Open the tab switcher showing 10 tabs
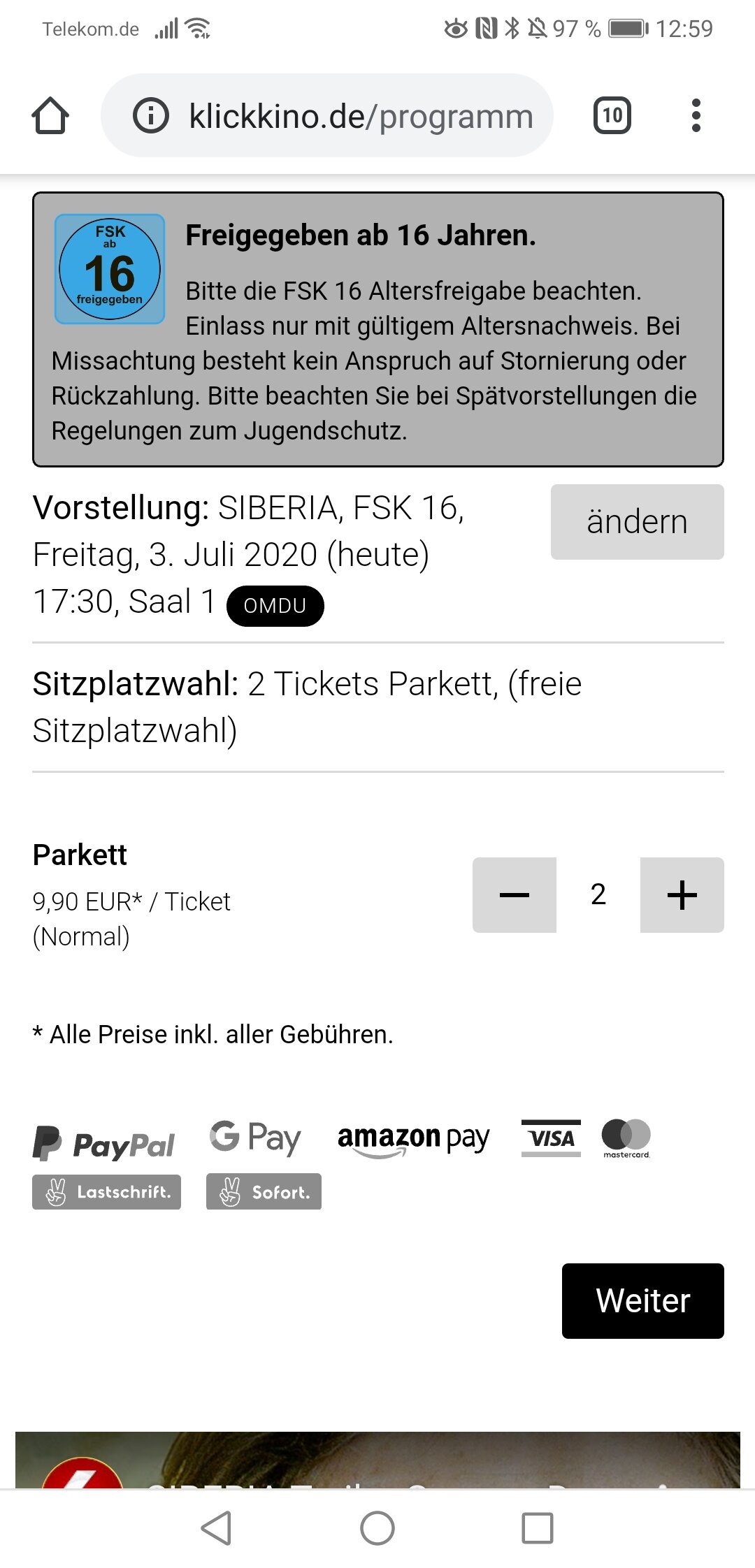This screenshot has width=755, height=1568. tap(612, 116)
